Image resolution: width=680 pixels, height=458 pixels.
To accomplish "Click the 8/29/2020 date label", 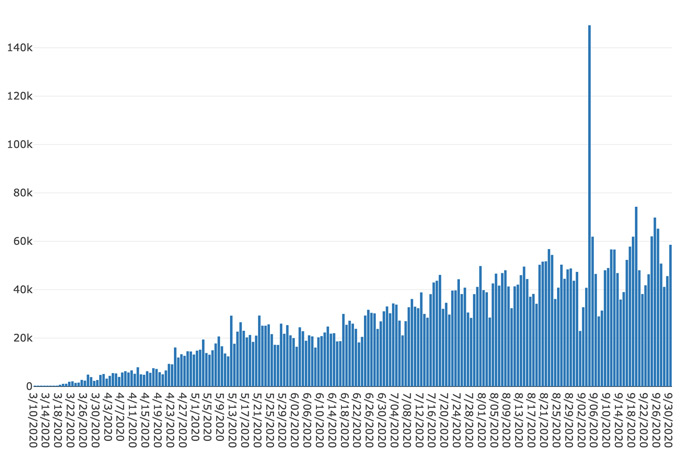I will tap(569, 419).
